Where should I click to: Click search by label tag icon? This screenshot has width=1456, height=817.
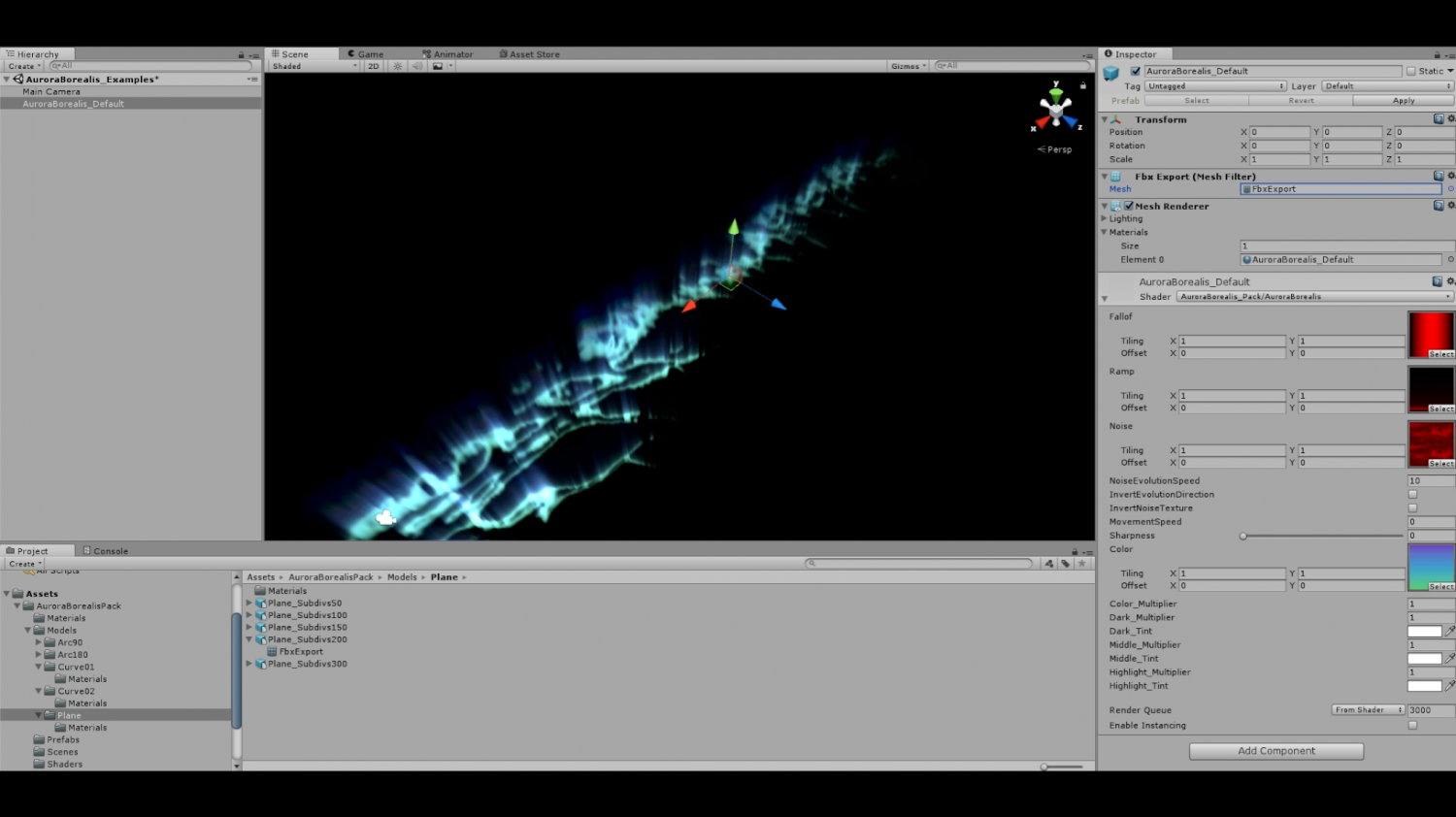click(1066, 564)
